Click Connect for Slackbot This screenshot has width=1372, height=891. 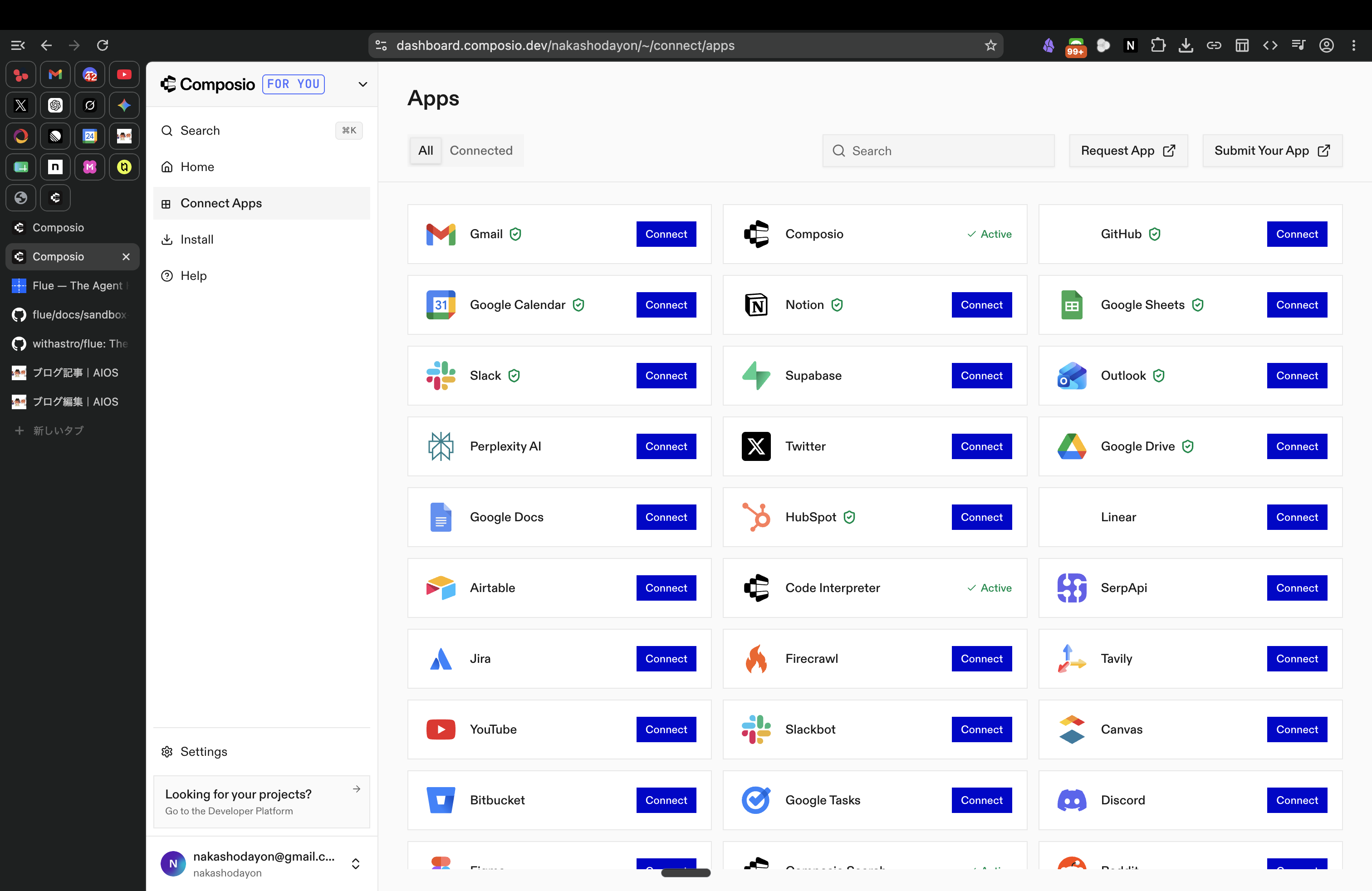[x=981, y=729]
